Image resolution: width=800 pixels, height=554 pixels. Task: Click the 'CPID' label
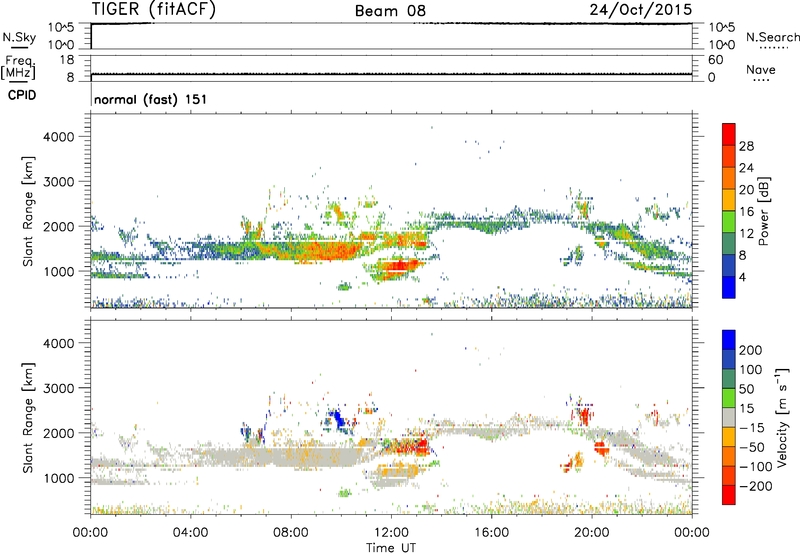pyautogui.click(x=22, y=95)
